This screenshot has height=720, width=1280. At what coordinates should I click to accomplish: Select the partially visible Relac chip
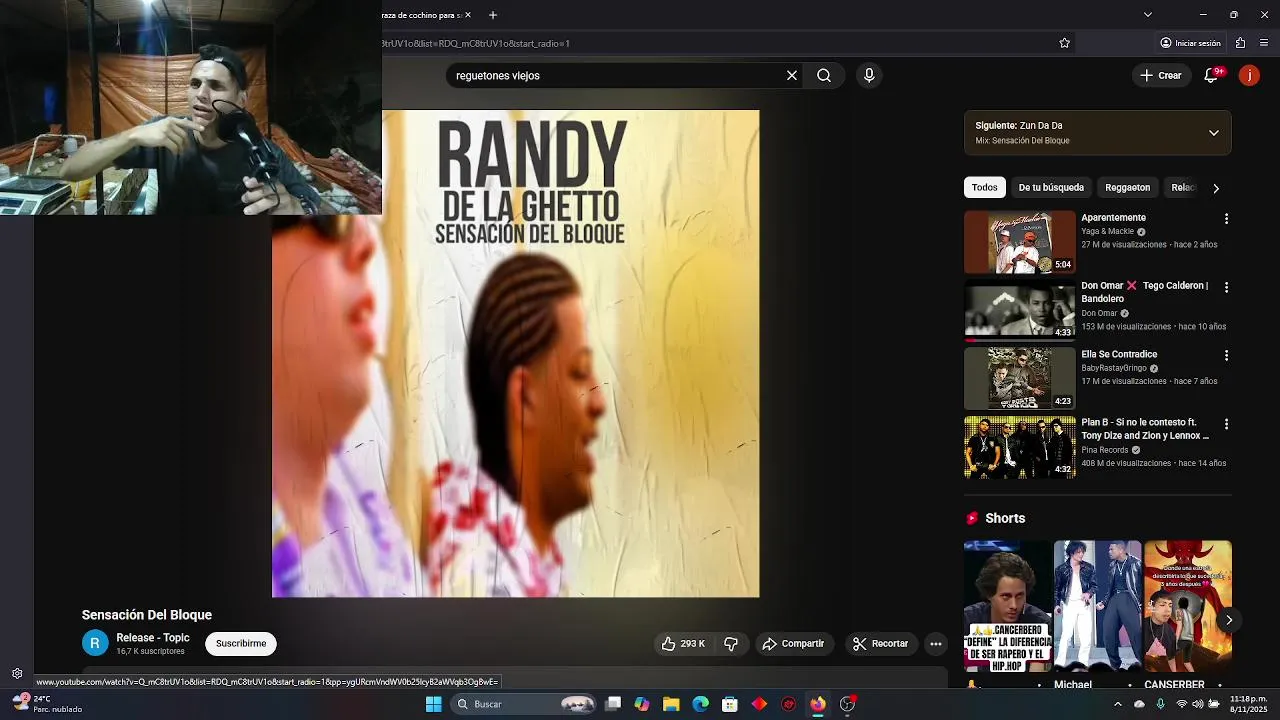point(1182,187)
